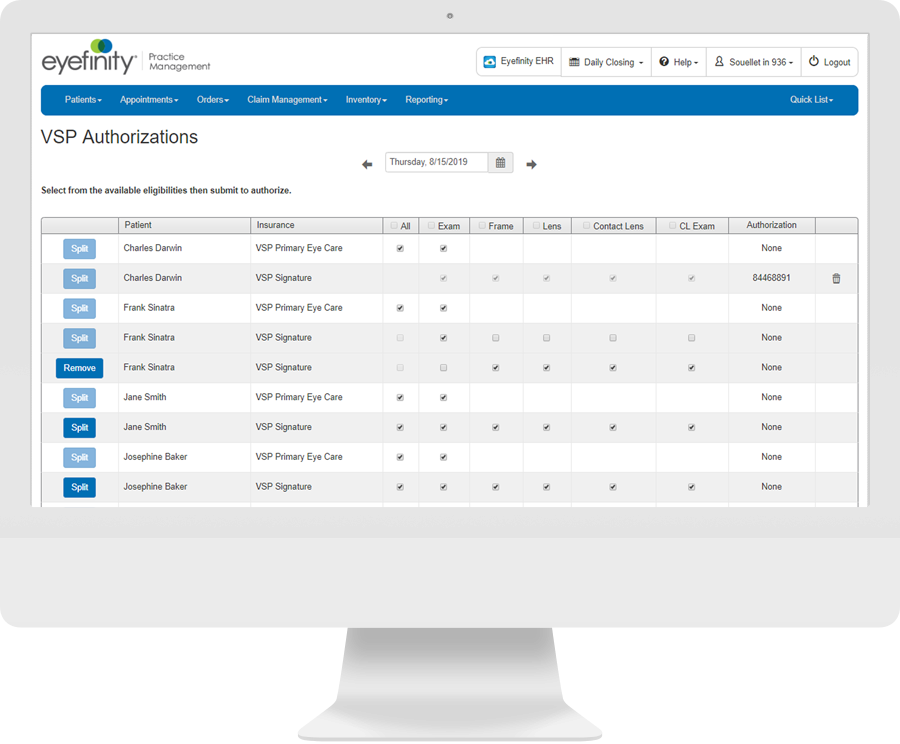This screenshot has height=744, width=900.
Task: Click the Help question mark icon
Action: [x=664, y=61]
